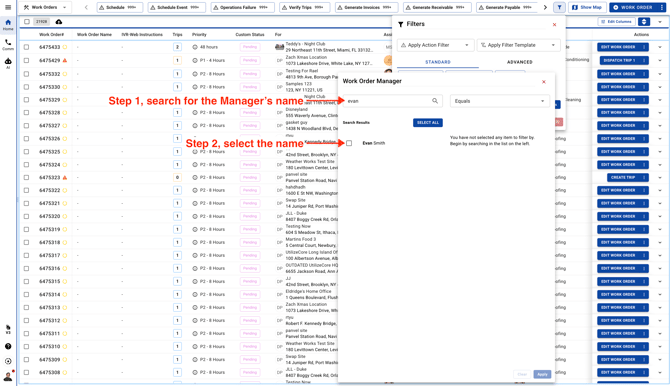
Task: Open the user profile avatar
Action: [x=8, y=376]
